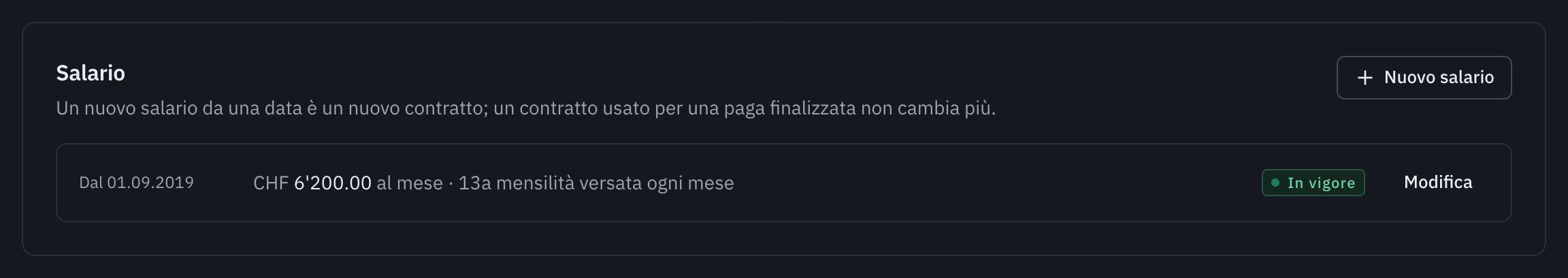Image resolution: width=1568 pixels, height=278 pixels.
Task: Click the 'Nuovo salario' label text
Action: [1439, 78]
